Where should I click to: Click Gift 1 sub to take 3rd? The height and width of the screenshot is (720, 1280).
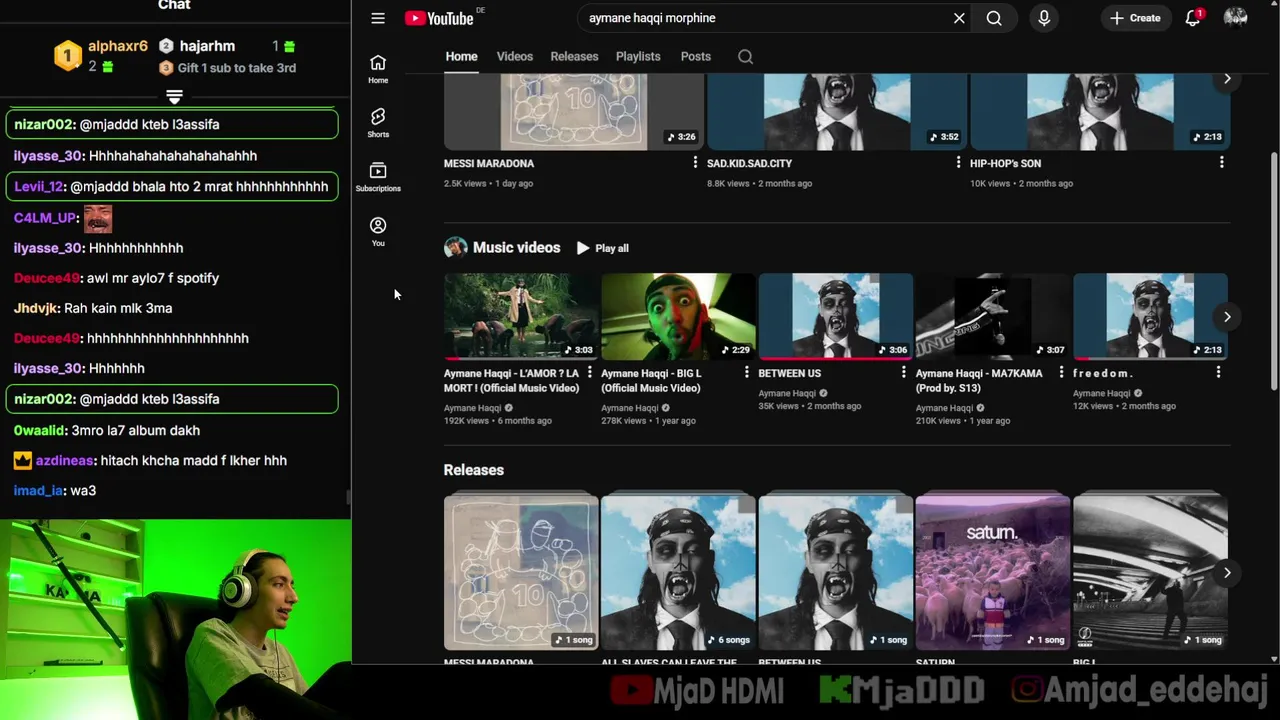tap(236, 68)
